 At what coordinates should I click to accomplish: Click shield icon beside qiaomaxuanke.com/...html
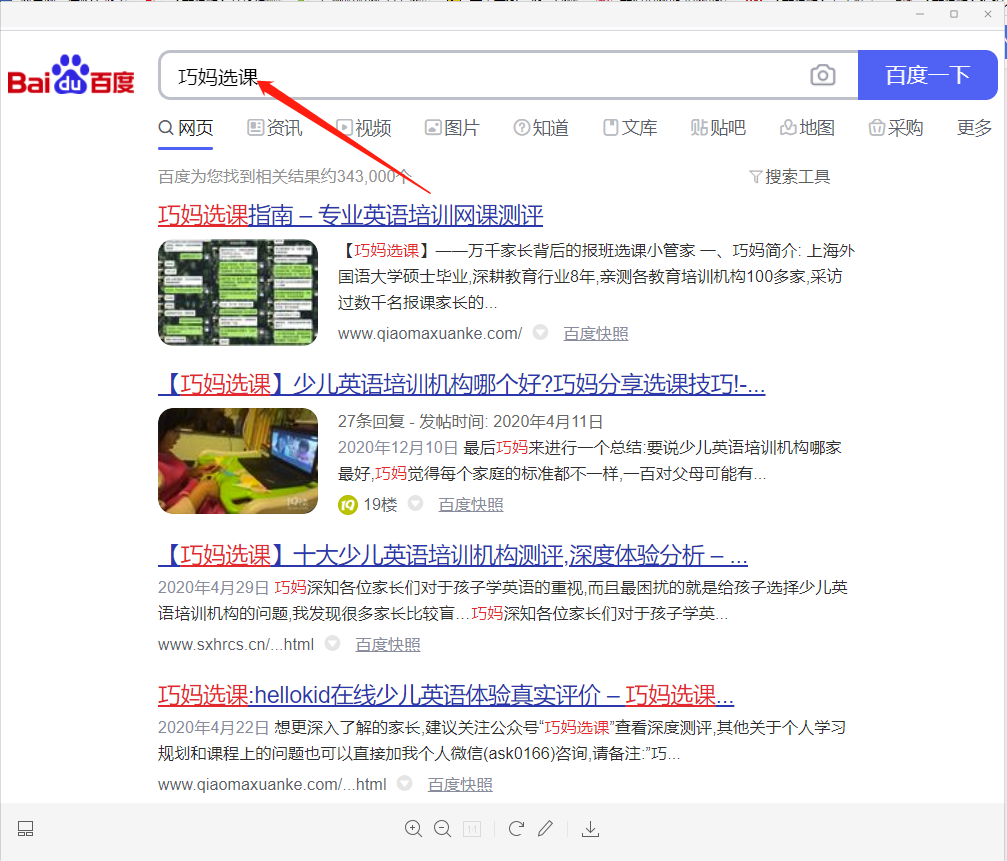pos(404,783)
